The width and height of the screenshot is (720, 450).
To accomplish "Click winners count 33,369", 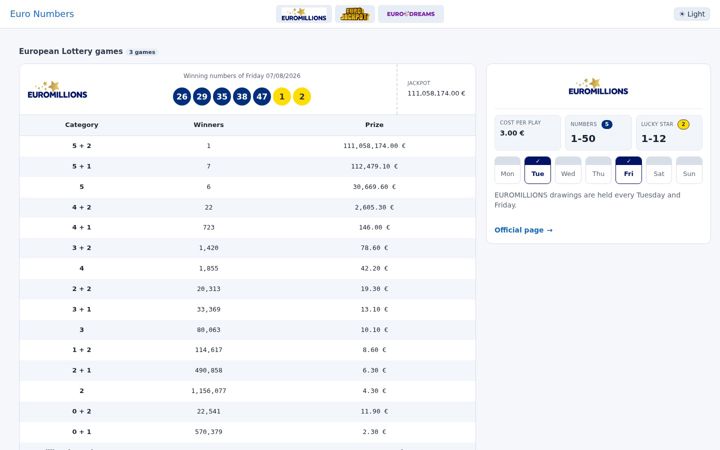I will click(x=208, y=309).
